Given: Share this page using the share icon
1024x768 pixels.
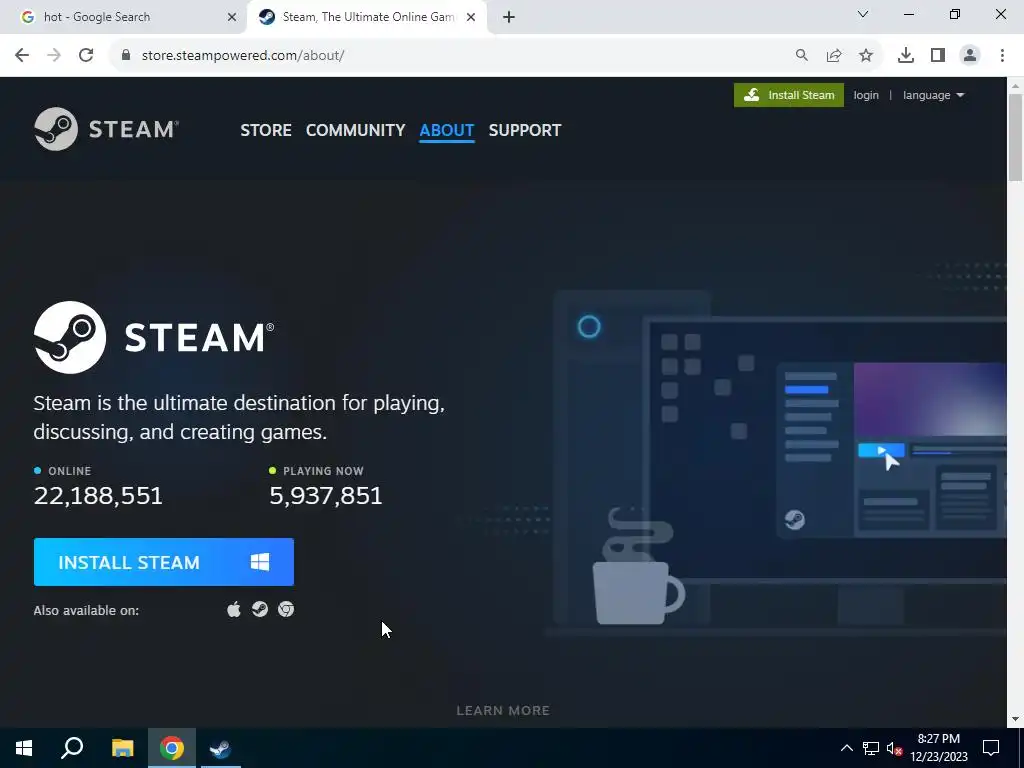Looking at the screenshot, I should tap(833, 56).
